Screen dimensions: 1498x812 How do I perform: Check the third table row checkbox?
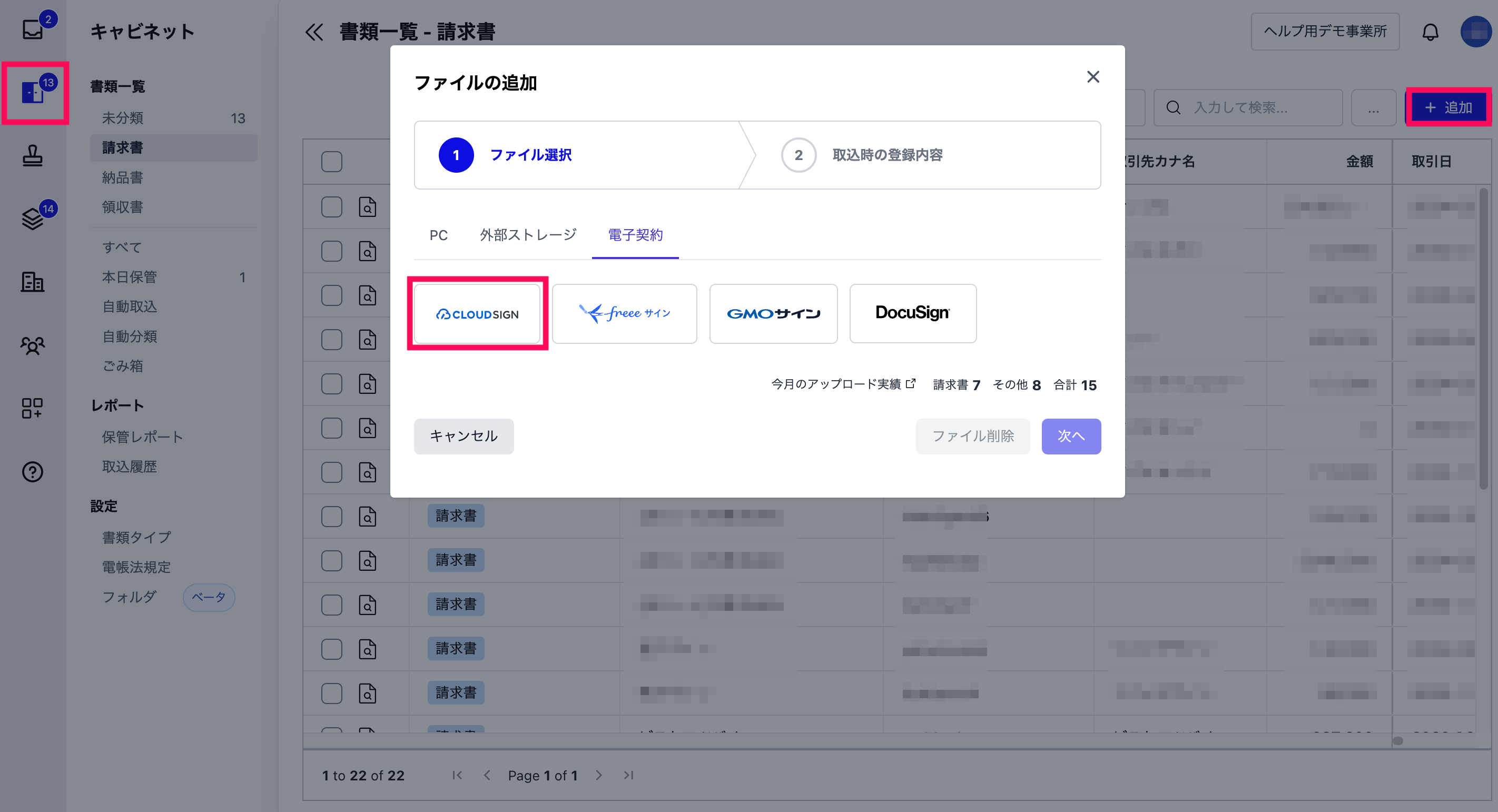point(331,295)
